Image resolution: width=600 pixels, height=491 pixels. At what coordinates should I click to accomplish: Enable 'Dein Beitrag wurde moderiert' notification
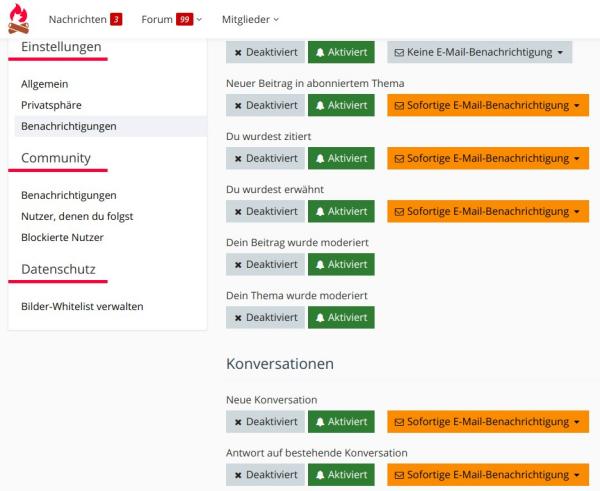(341, 264)
